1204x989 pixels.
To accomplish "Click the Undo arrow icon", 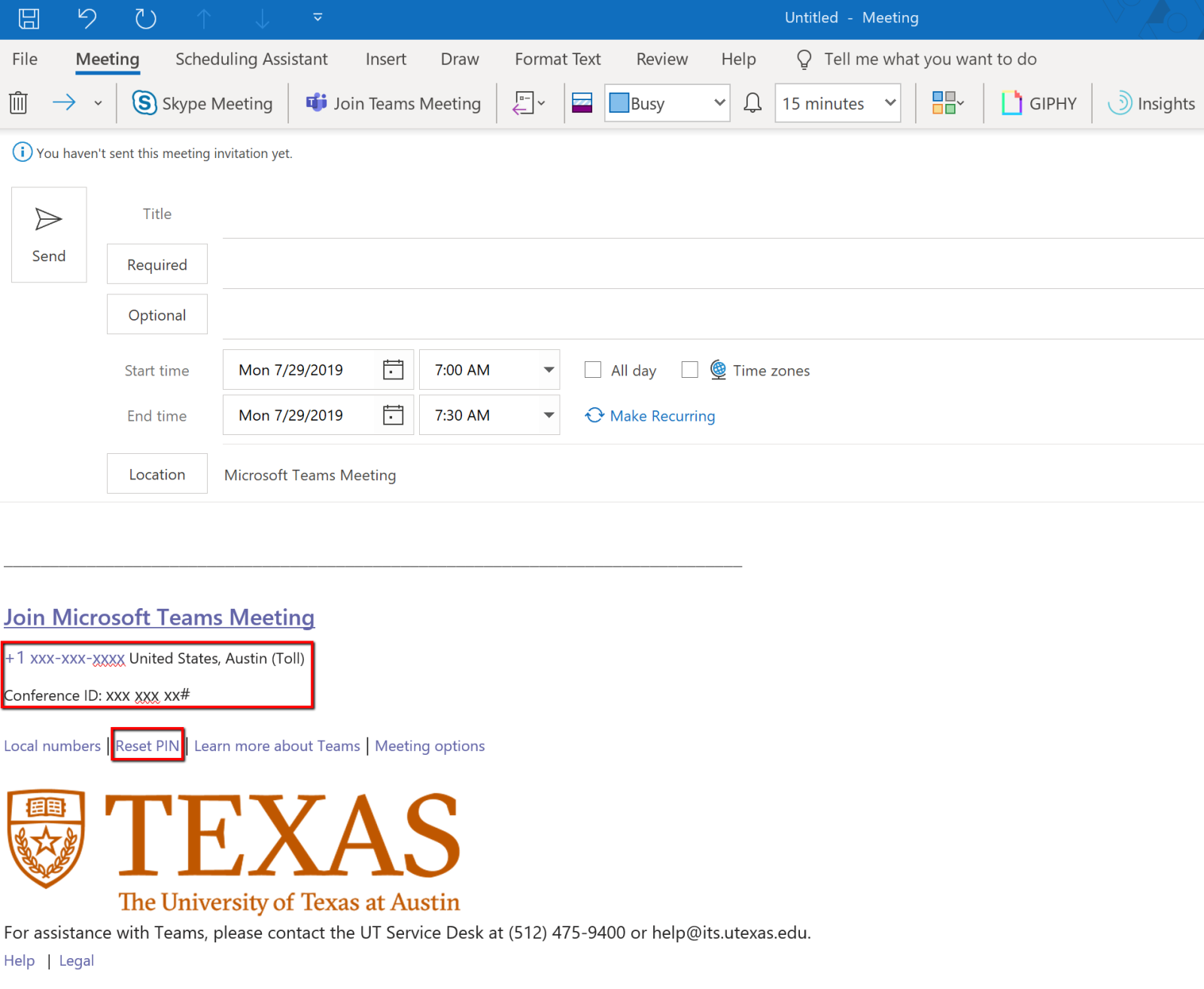I will coord(87,18).
